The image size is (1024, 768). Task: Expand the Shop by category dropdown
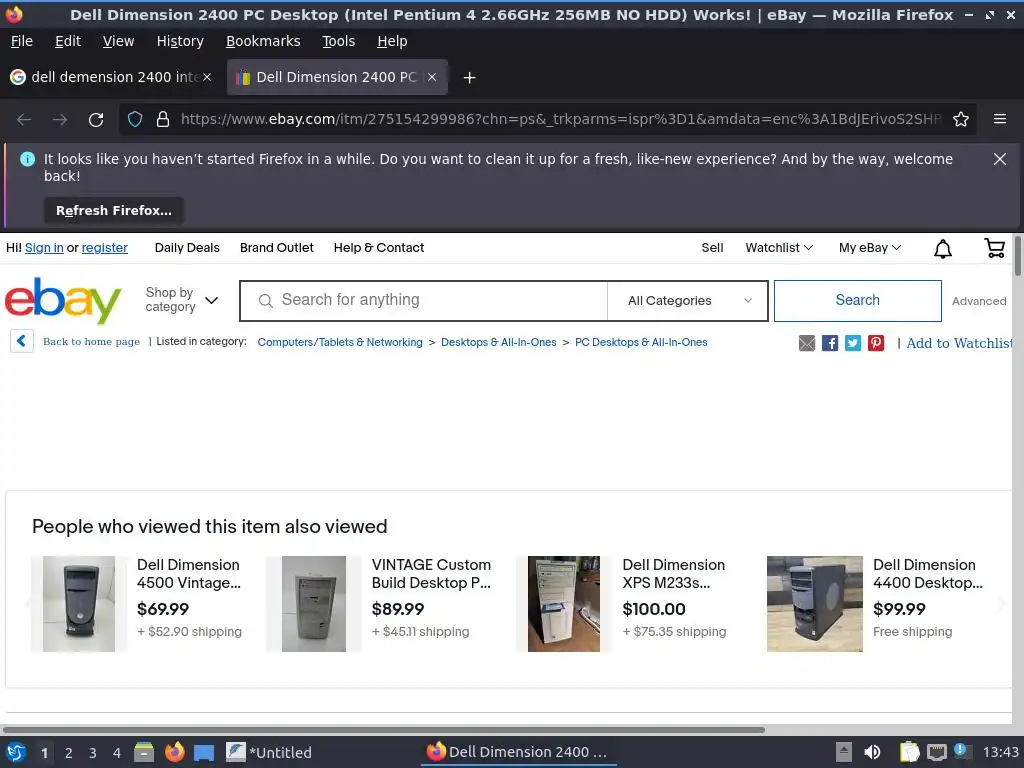(x=182, y=300)
